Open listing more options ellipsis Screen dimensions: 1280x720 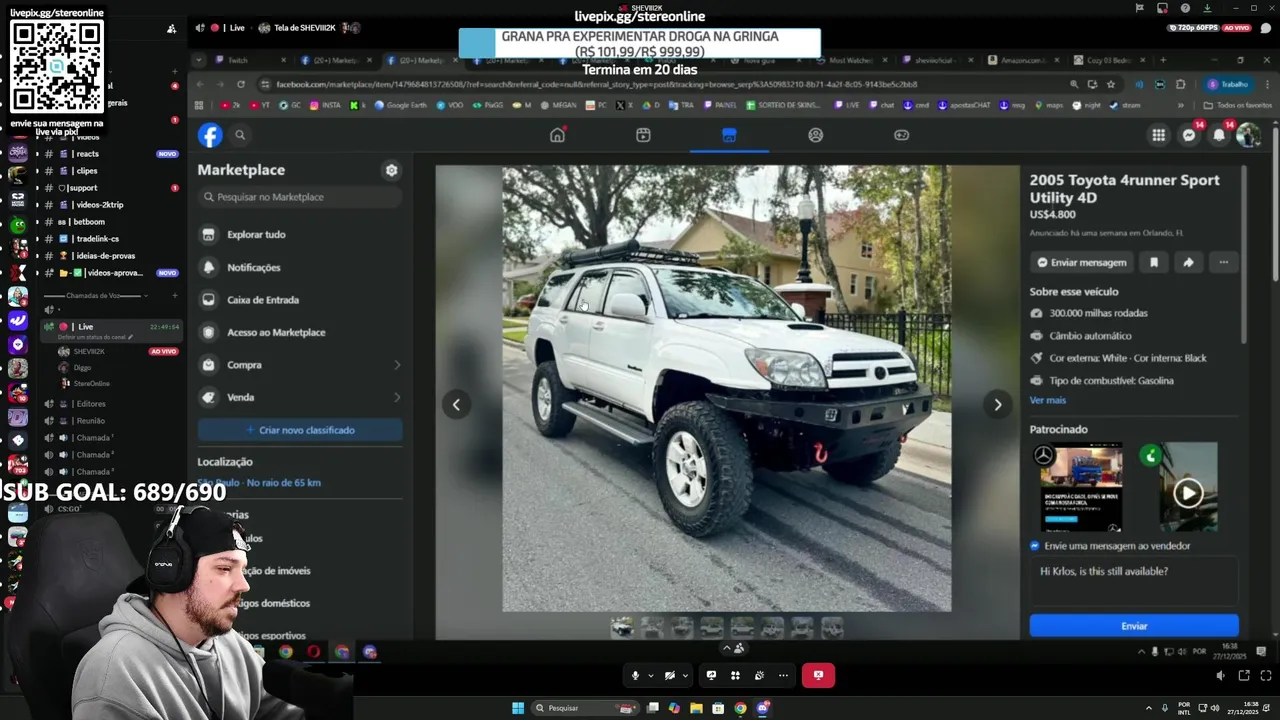point(1224,262)
